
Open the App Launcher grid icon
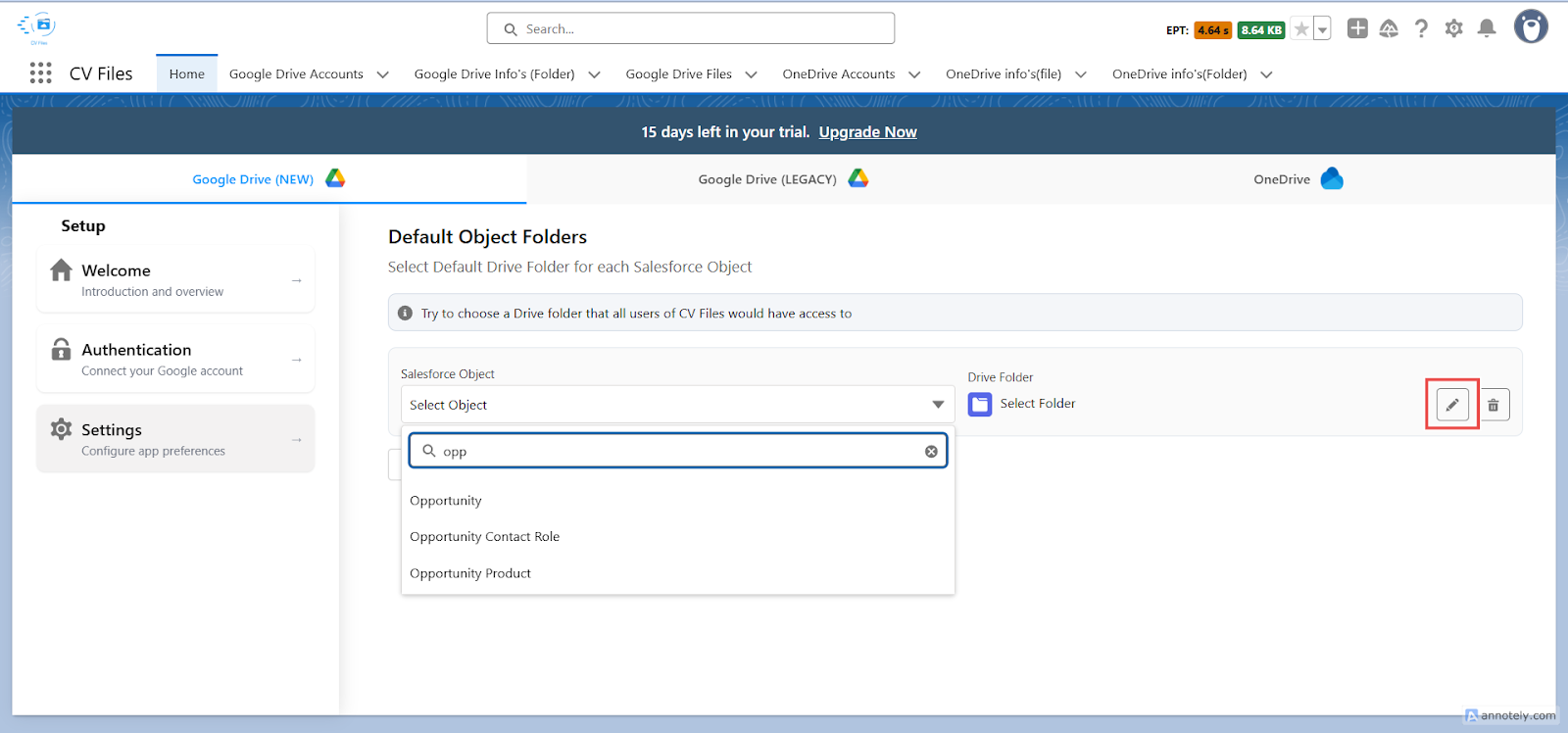coord(40,73)
